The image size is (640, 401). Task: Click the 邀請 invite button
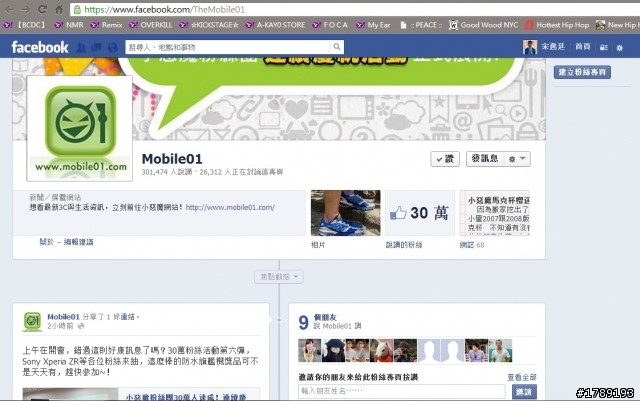[524, 392]
